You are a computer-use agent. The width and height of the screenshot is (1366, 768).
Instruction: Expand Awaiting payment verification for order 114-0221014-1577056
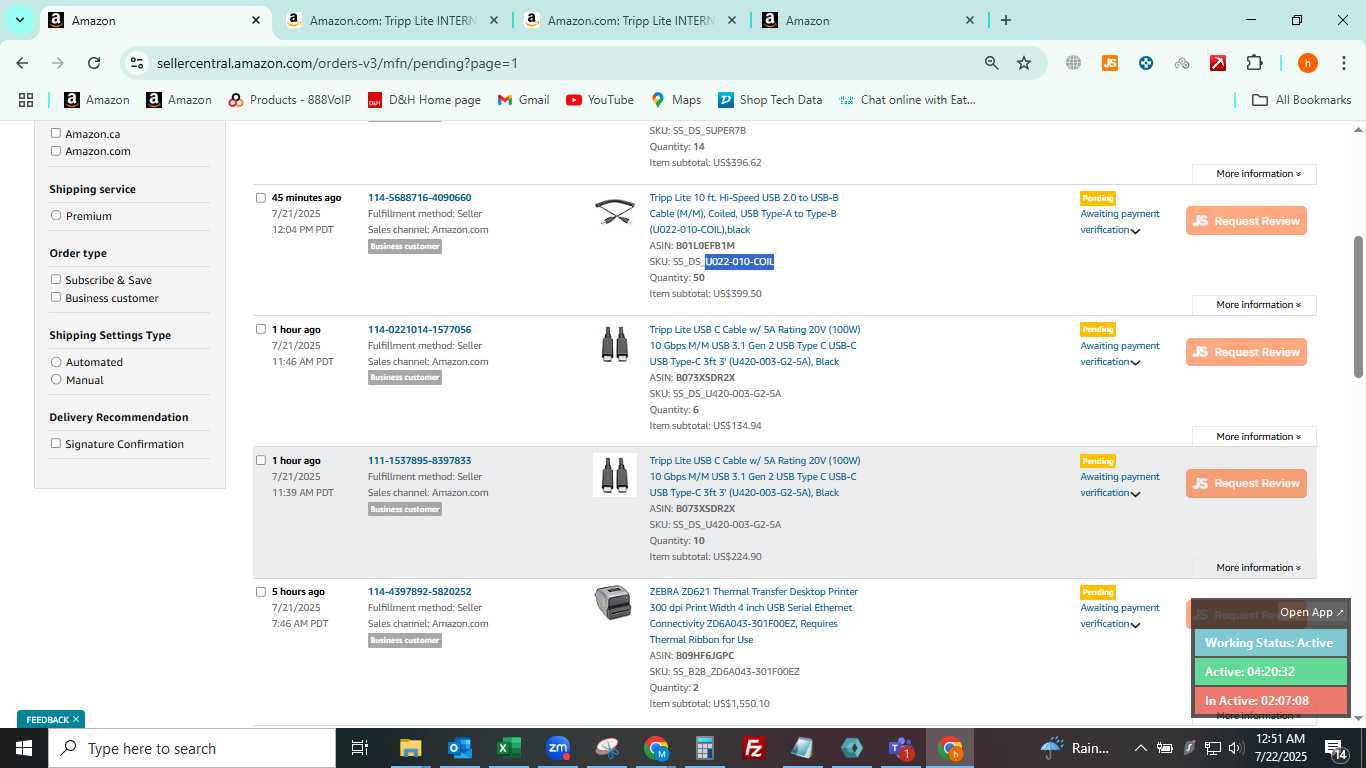(x=1135, y=362)
